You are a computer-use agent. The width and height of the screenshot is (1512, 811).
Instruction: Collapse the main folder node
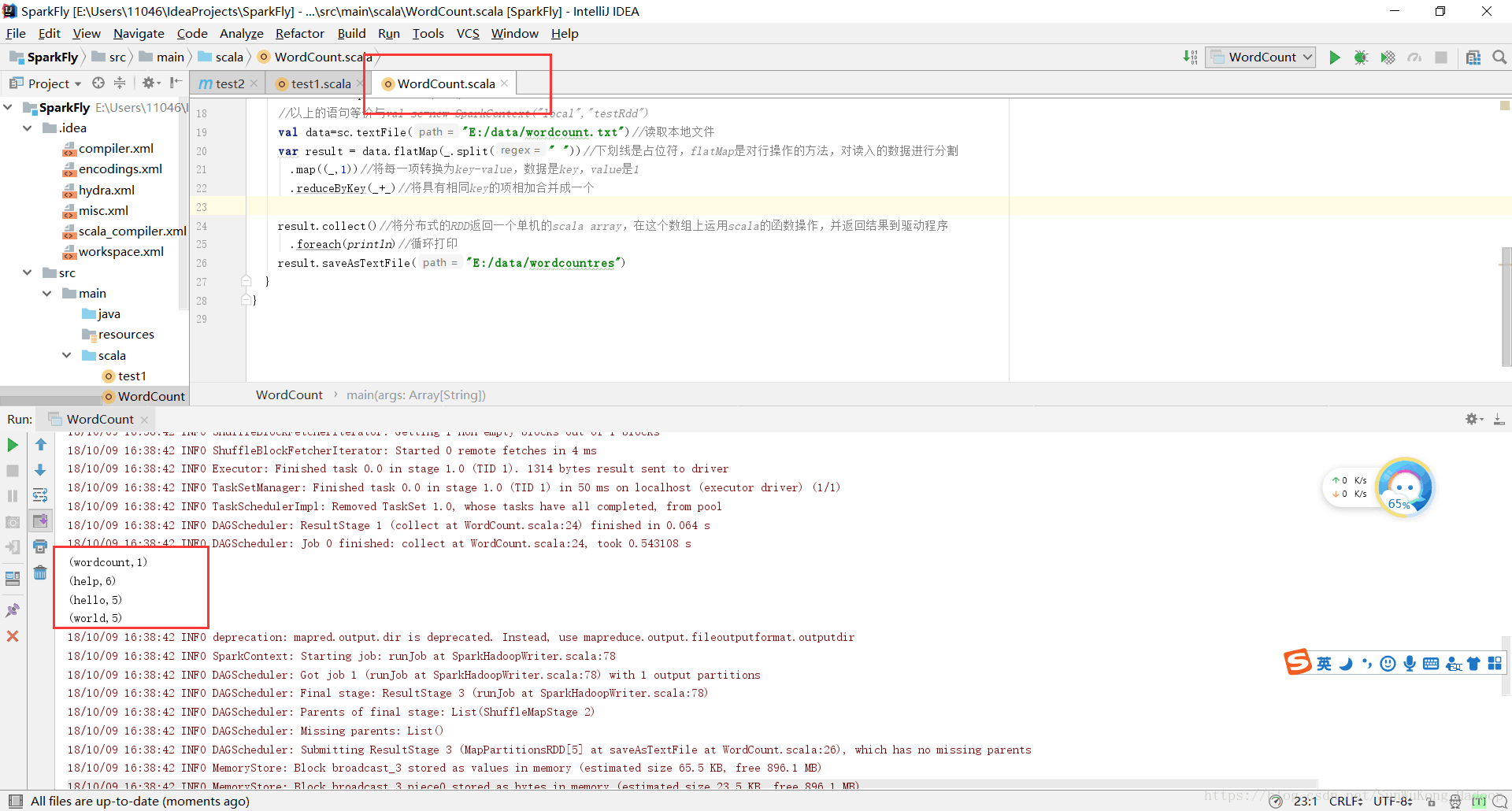(x=47, y=293)
